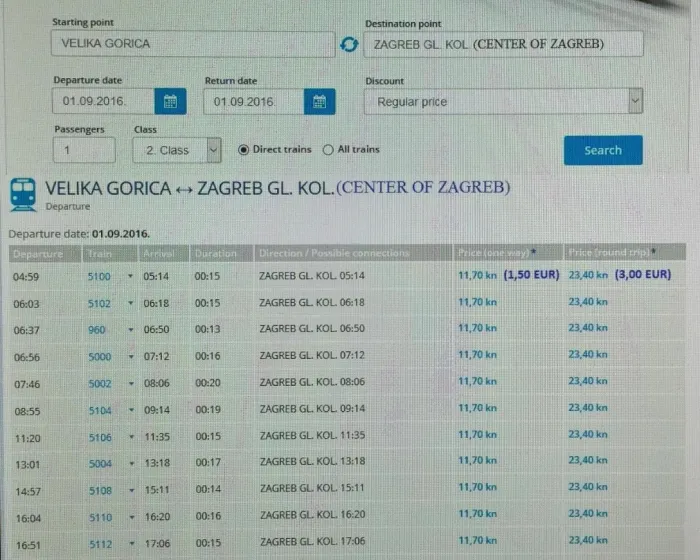Select one-way price for 07:46 train

coord(477,382)
